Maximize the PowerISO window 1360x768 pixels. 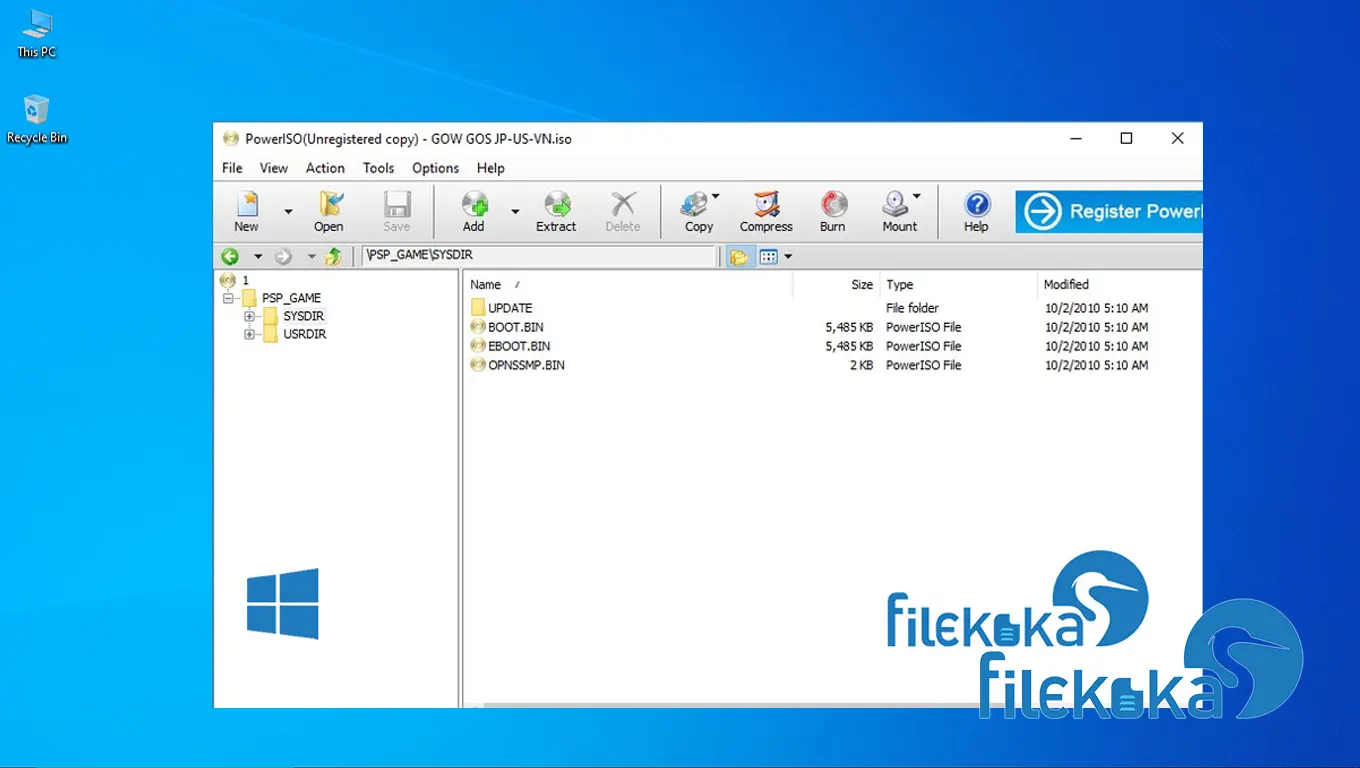(x=1126, y=138)
